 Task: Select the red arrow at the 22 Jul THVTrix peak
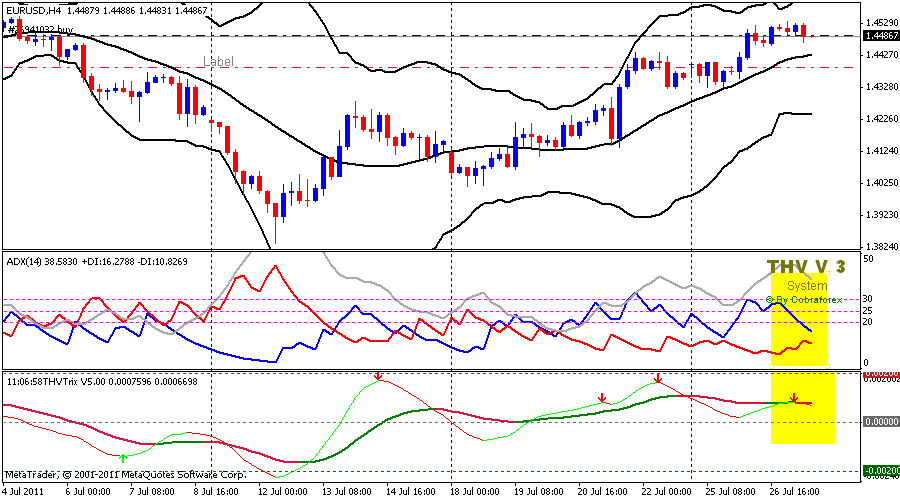(x=658, y=378)
